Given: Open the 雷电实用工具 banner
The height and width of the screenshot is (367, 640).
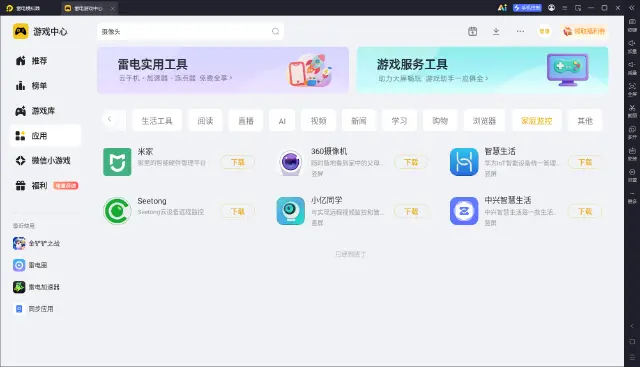Looking at the screenshot, I should coord(223,70).
